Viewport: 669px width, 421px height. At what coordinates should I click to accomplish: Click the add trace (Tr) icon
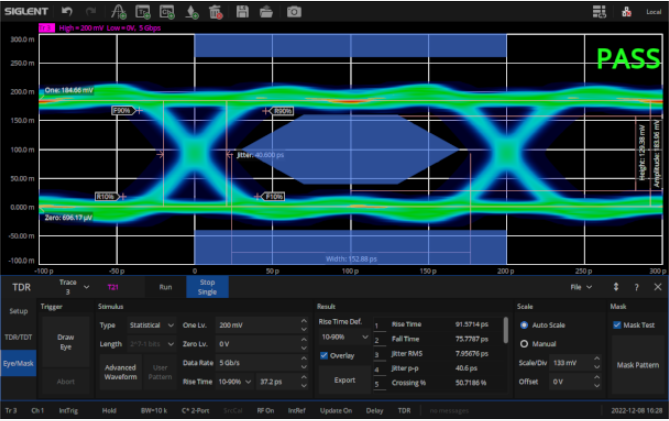coord(143,12)
